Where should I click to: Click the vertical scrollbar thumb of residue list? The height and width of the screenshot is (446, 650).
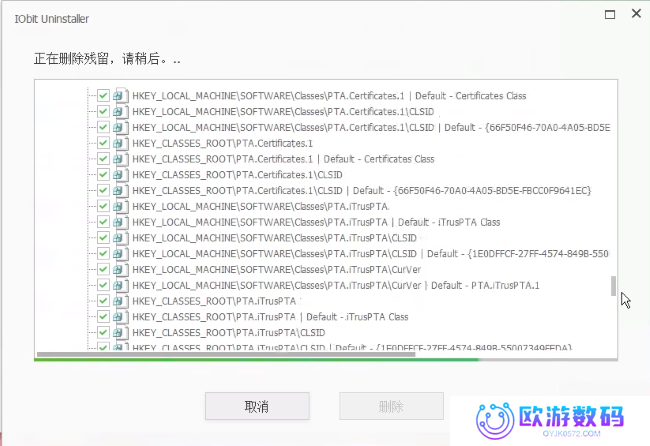[613, 286]
